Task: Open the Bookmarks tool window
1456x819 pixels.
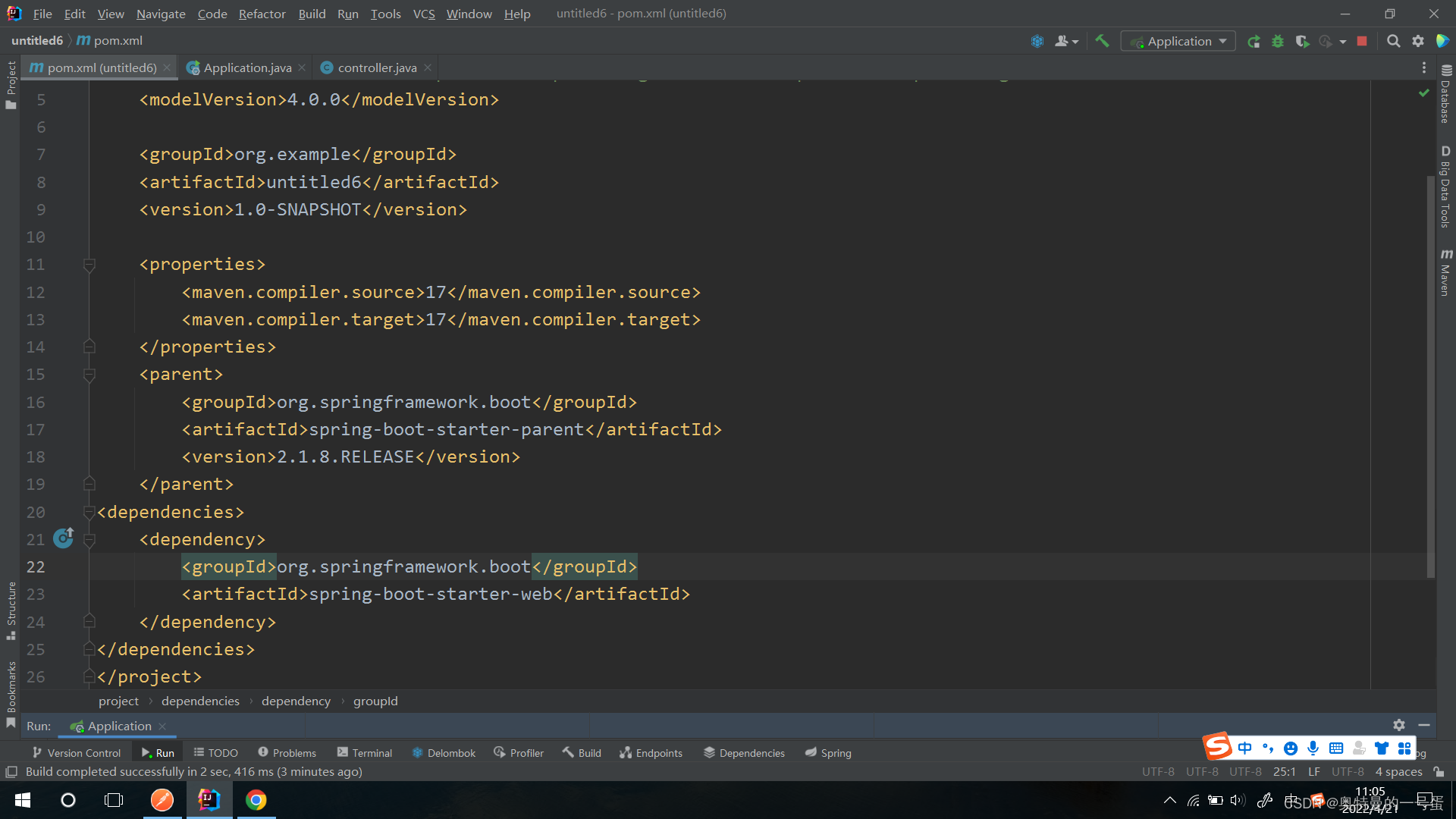Action: coord(11,694)
